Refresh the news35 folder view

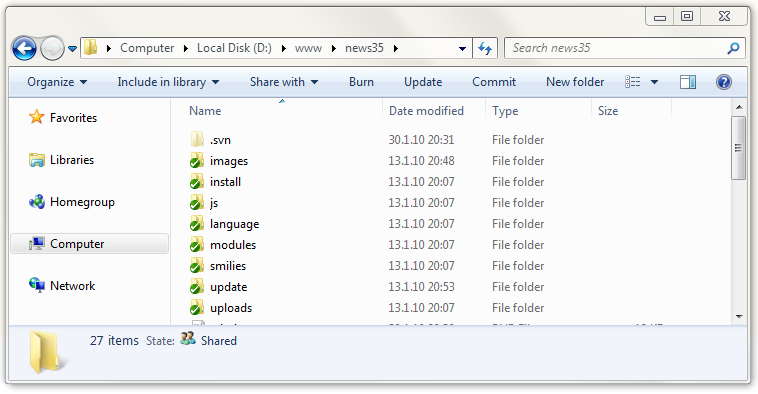pyautogui.click(x=485, y=48)
